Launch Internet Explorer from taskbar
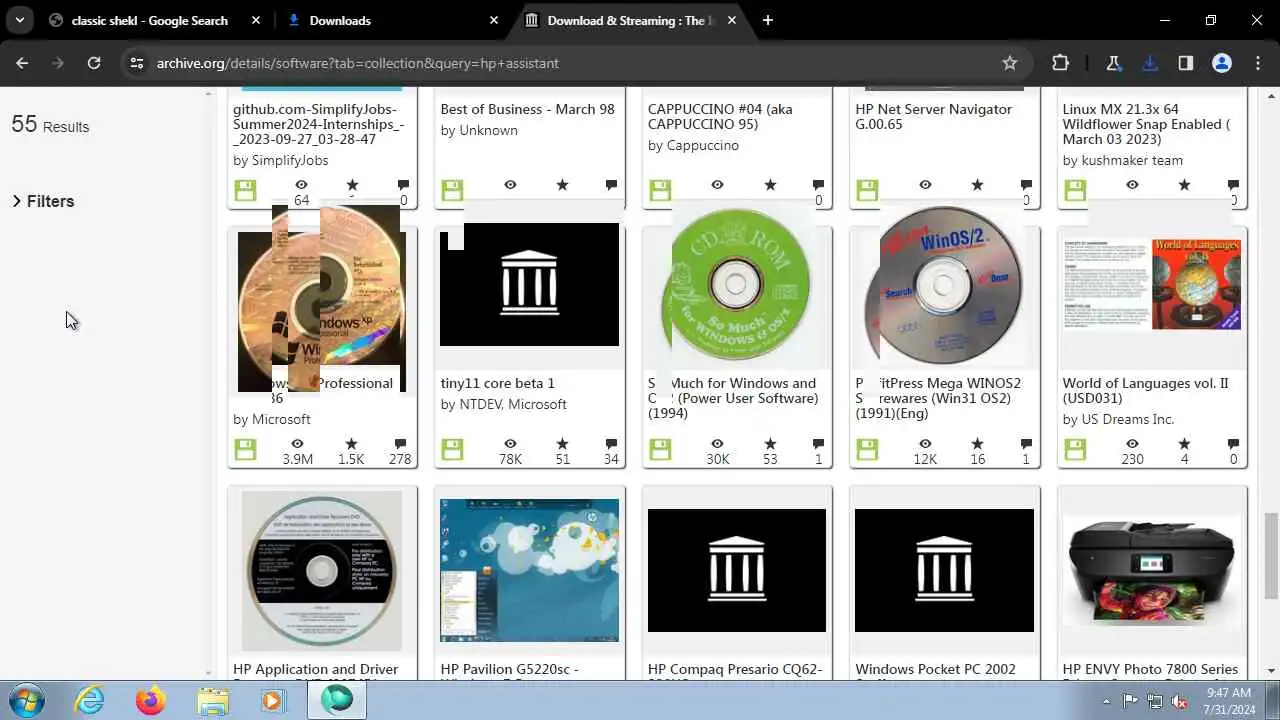 [90, 700]
